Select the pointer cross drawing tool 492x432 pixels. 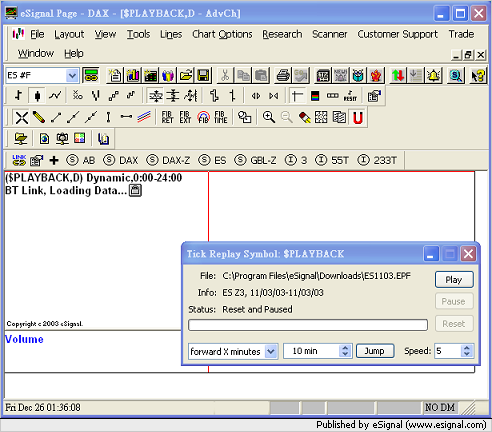pos(22,117)
